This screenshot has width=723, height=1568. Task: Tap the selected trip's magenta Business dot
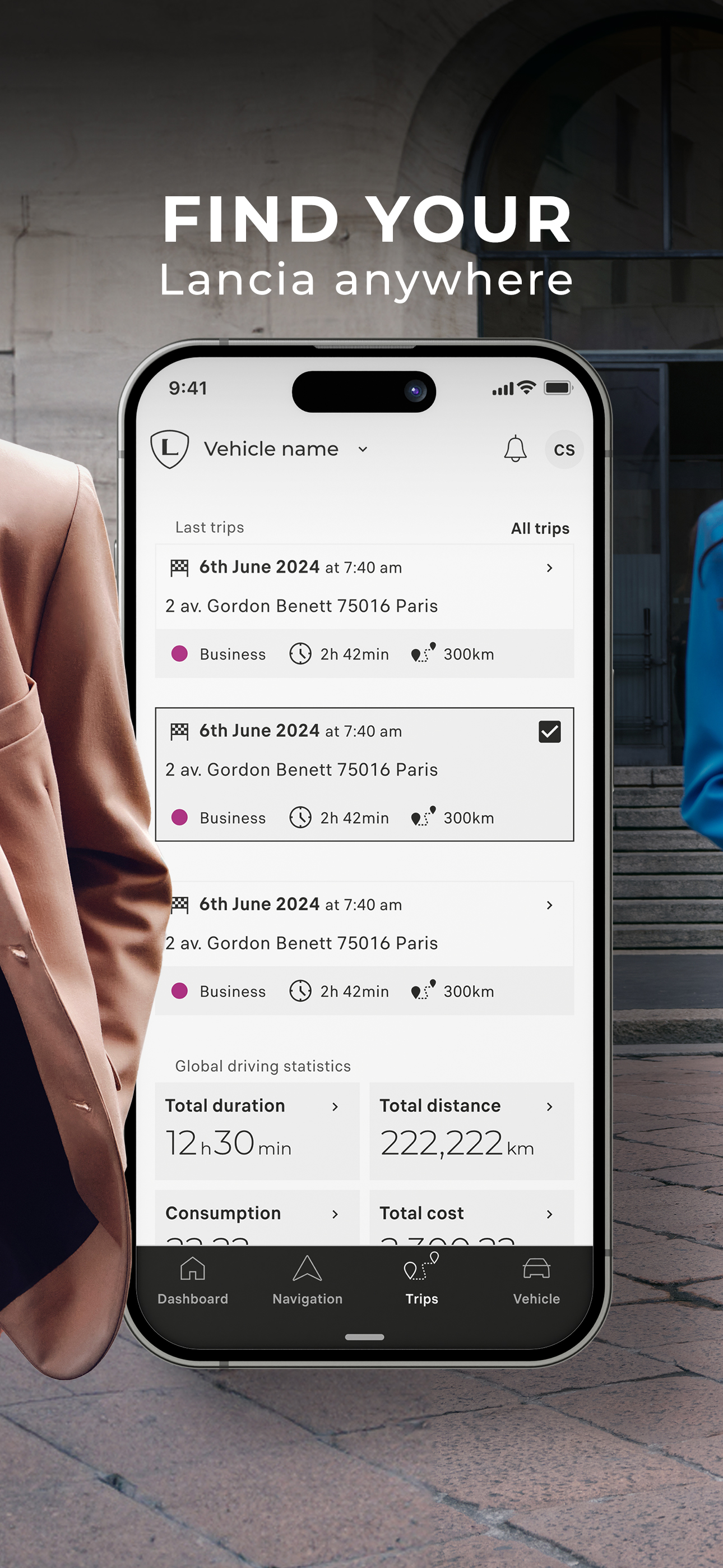point(179,818)
